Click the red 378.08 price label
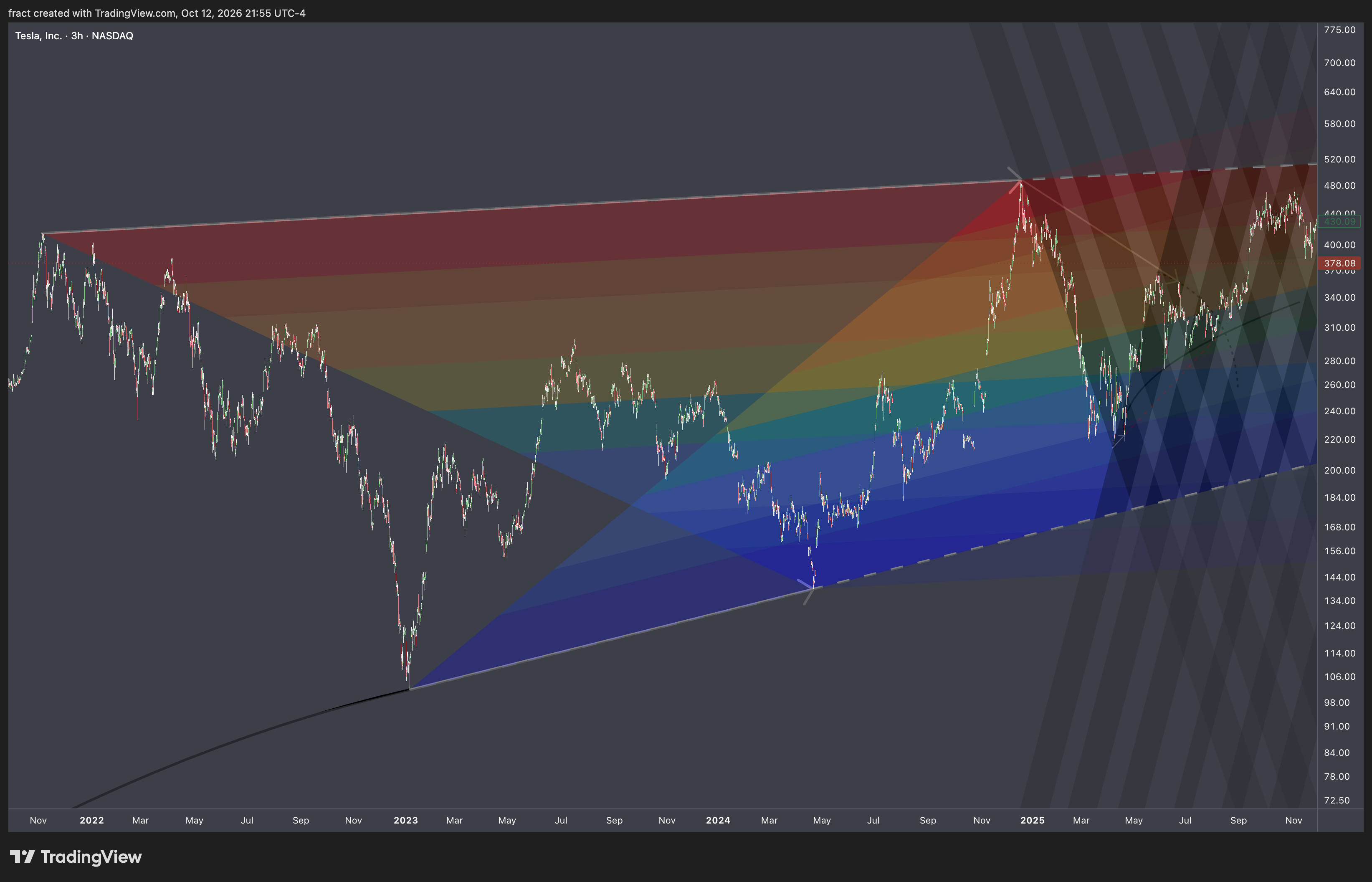The width and height of the screenshot is (1372, 882). click(x=1339, y=264)
